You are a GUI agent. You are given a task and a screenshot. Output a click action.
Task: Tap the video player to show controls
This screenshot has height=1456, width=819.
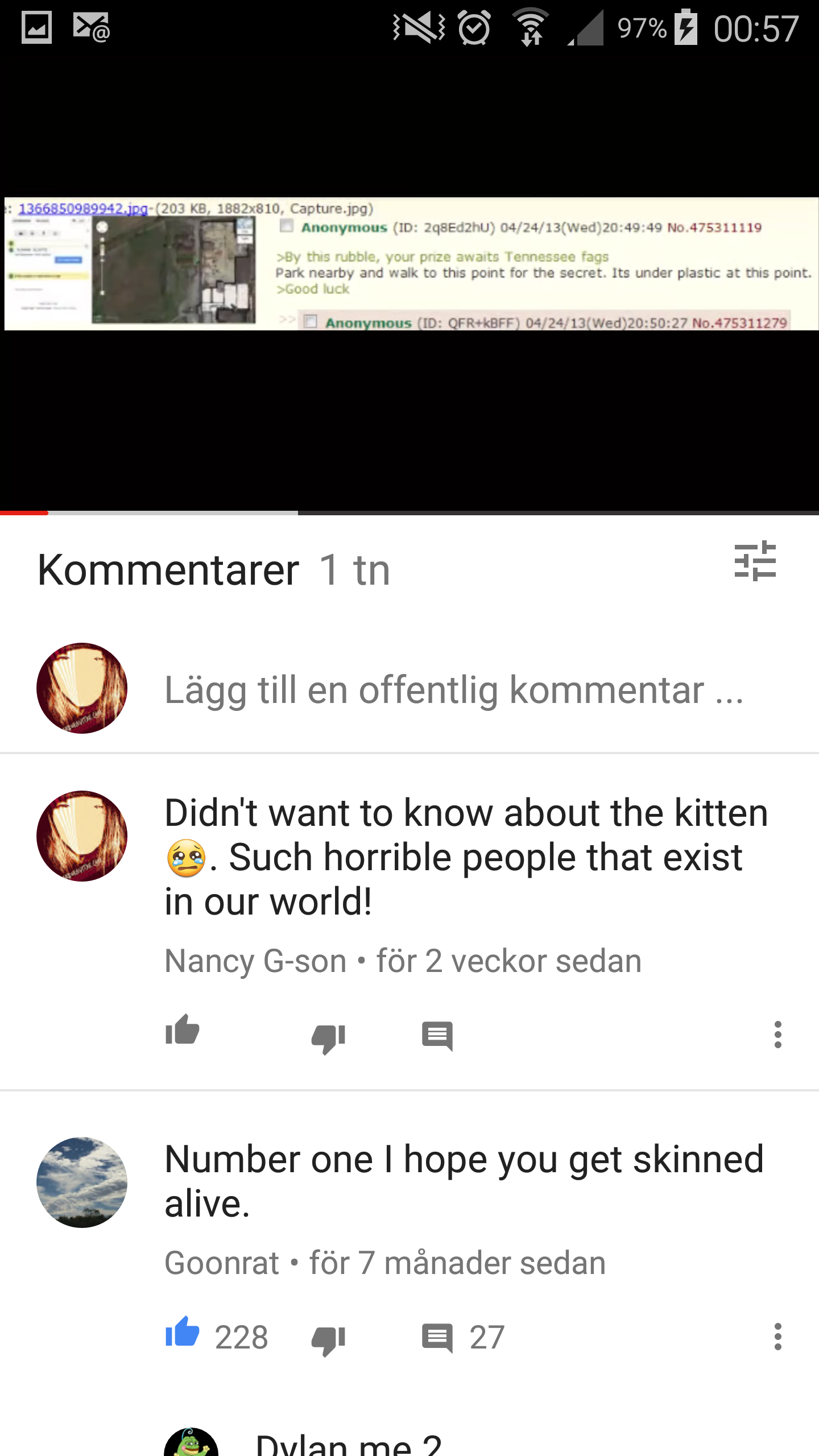pos(409,284)
